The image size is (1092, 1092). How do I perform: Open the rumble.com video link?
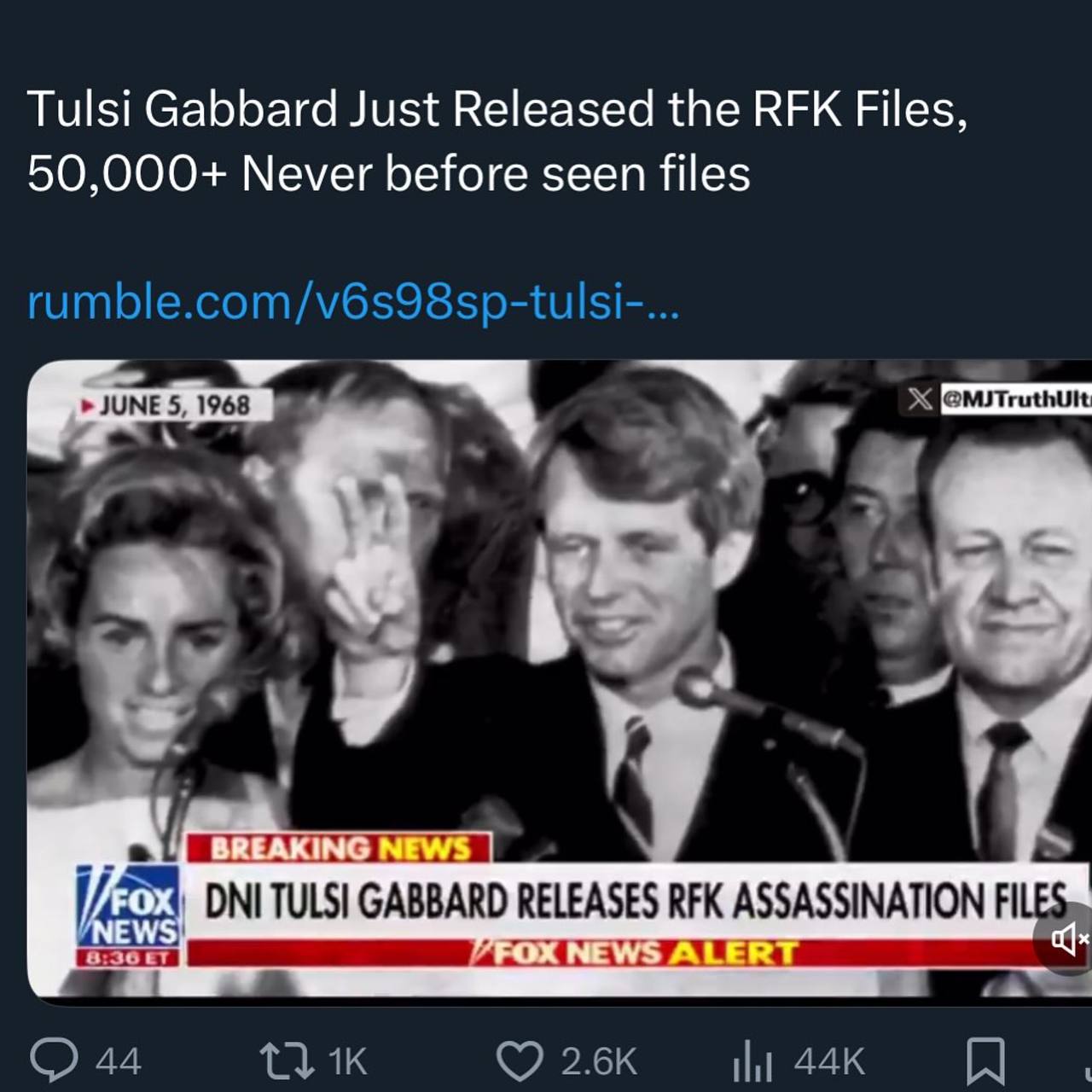[353, 301]
